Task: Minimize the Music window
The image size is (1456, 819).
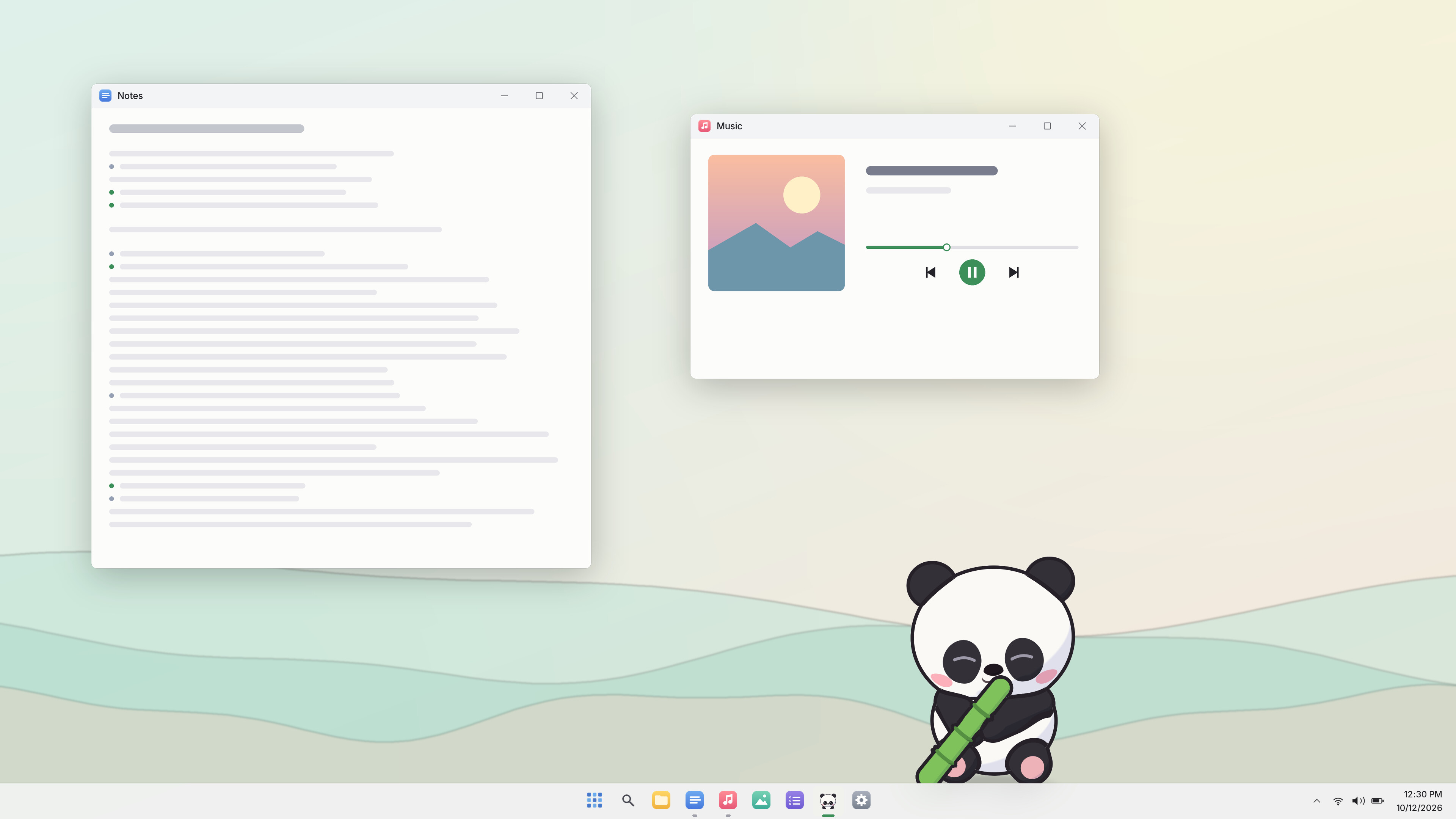Action: click(1012, 126)
